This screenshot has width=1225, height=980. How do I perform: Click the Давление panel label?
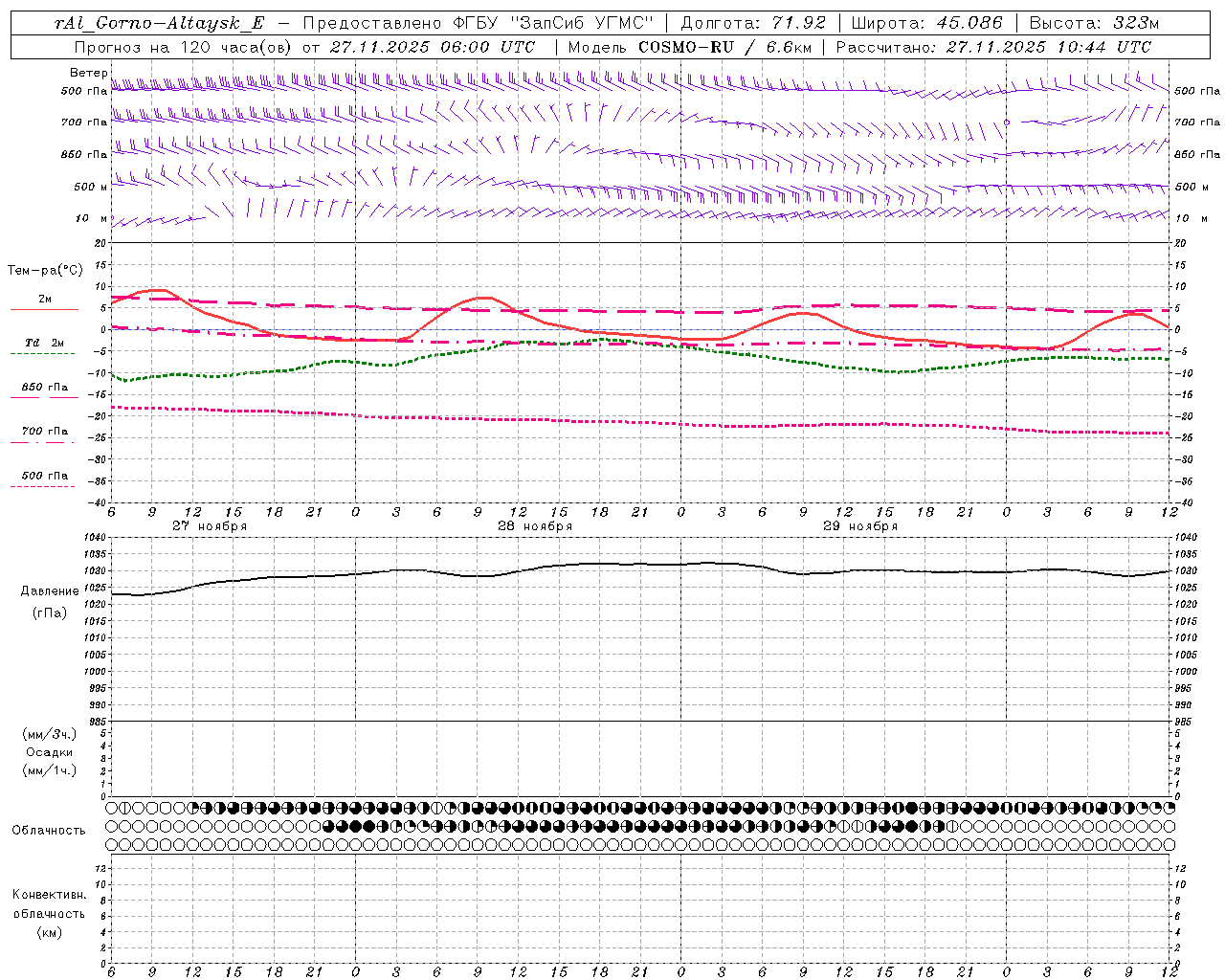50,591
